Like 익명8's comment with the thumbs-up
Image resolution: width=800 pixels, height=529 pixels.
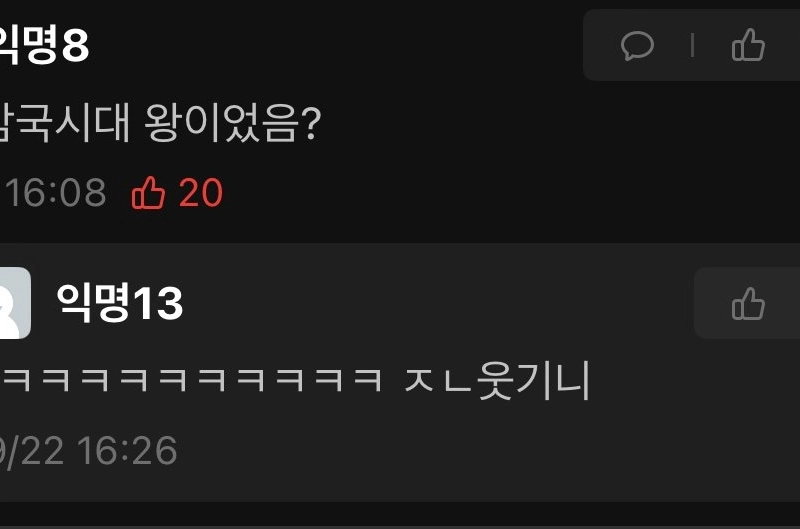[x=748, y=45]
